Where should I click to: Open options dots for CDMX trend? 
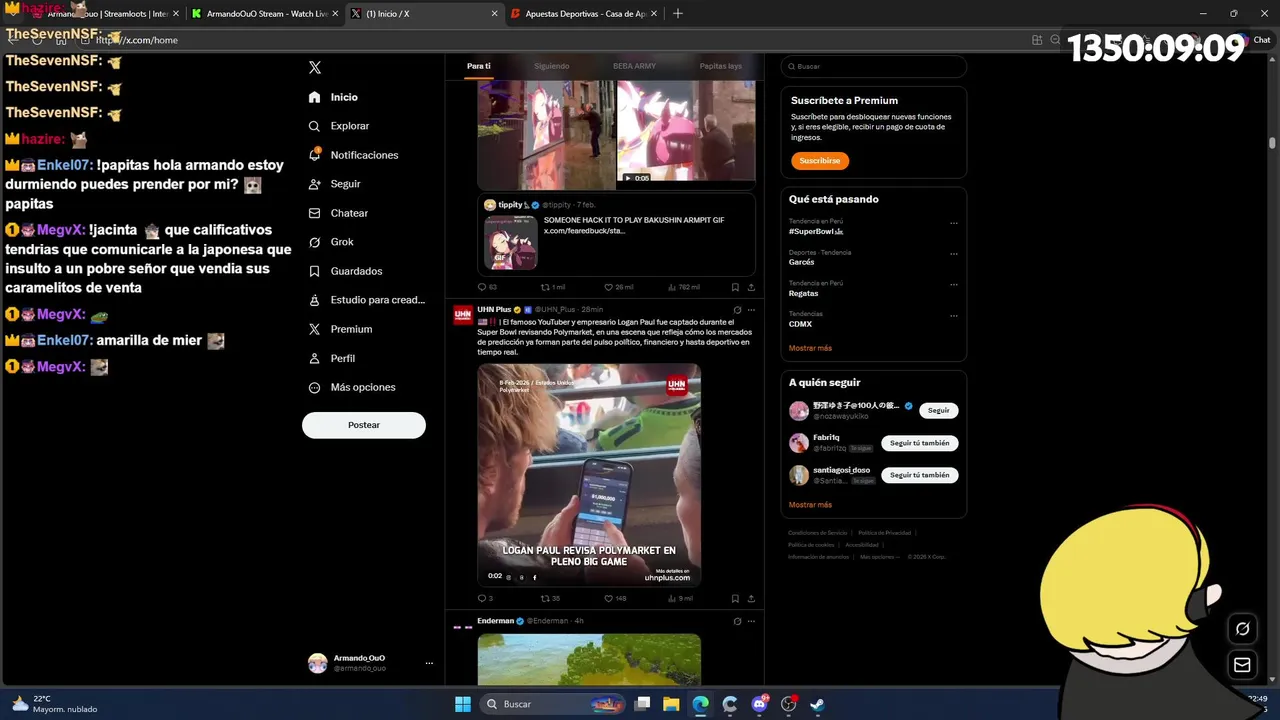(x=954, y=316)
